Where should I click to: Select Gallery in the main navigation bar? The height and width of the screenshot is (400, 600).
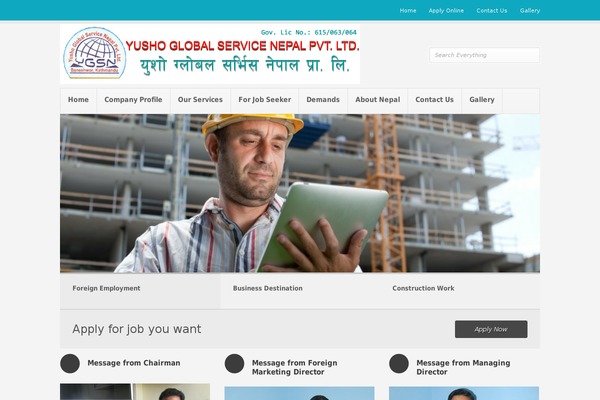tap(482, 100)
